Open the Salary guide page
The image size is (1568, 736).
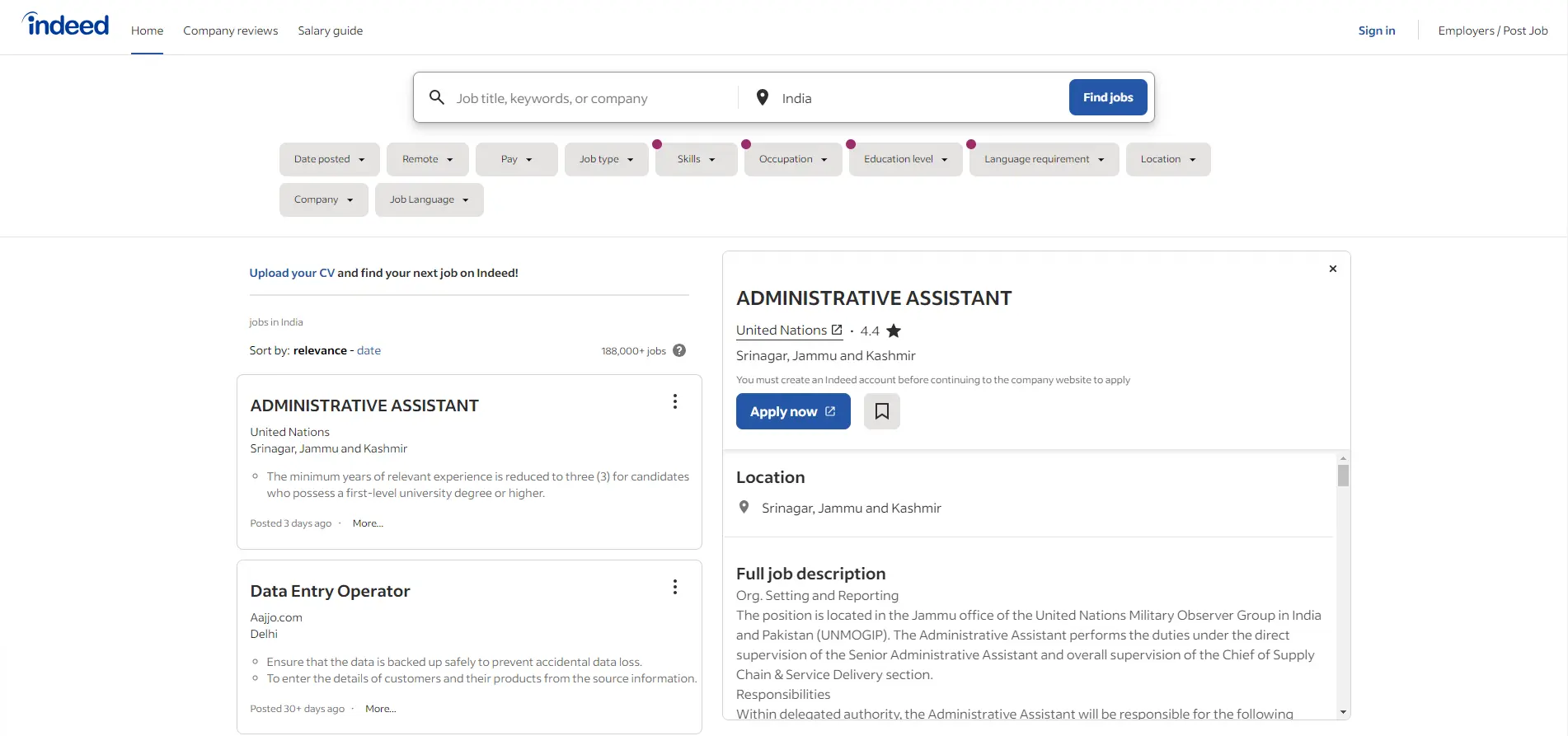[331, 30]
